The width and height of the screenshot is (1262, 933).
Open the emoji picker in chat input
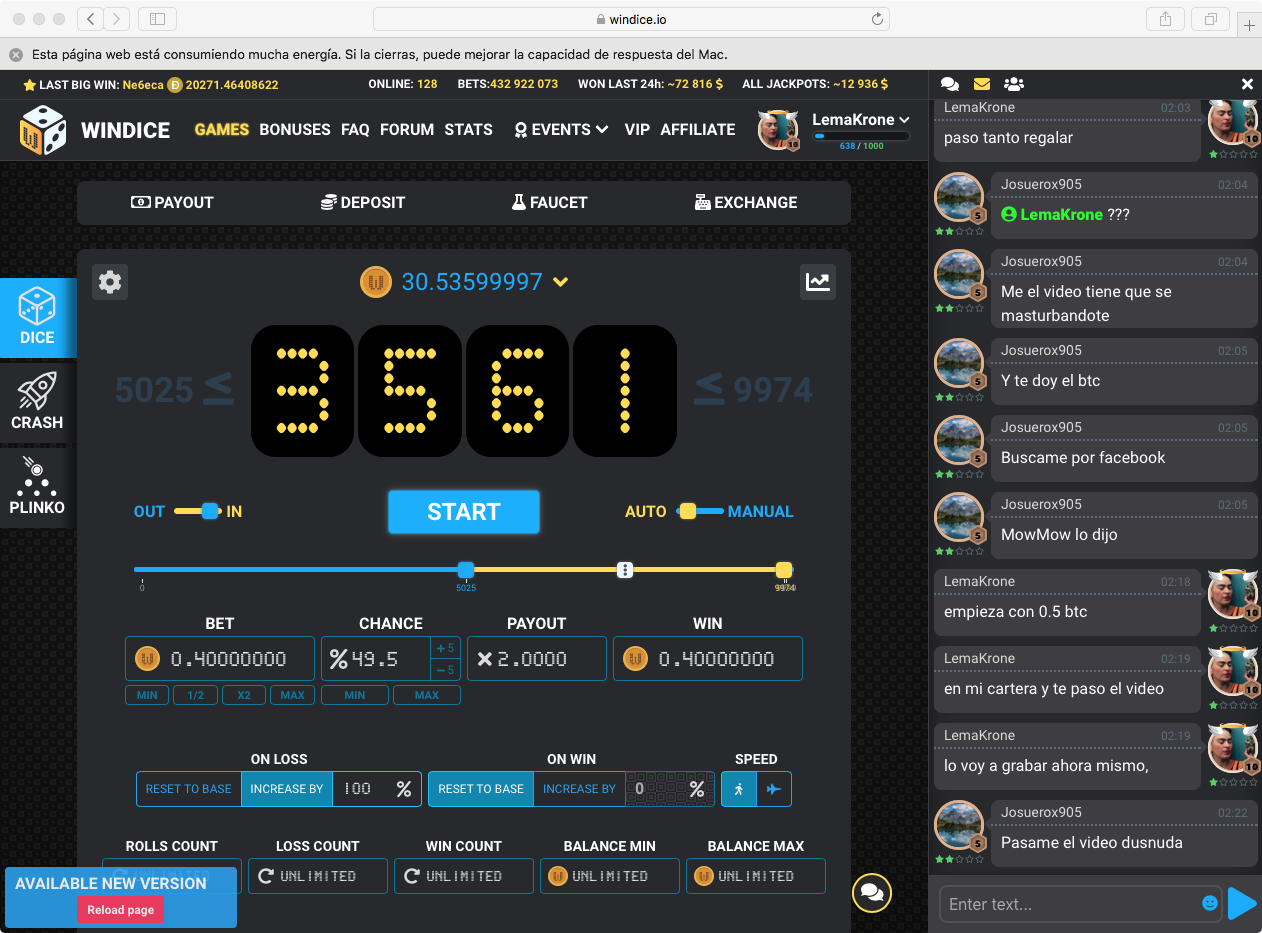(x=1210, y=903)
